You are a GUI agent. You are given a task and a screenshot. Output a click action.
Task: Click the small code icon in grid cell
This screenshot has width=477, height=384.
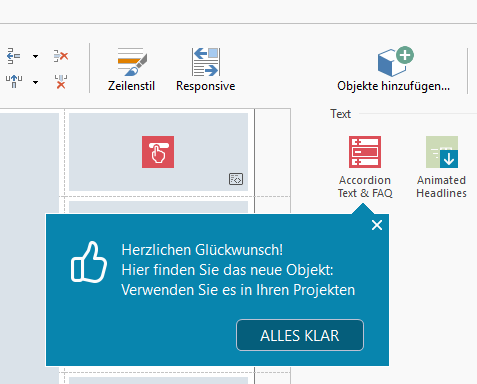click(236, 179)
